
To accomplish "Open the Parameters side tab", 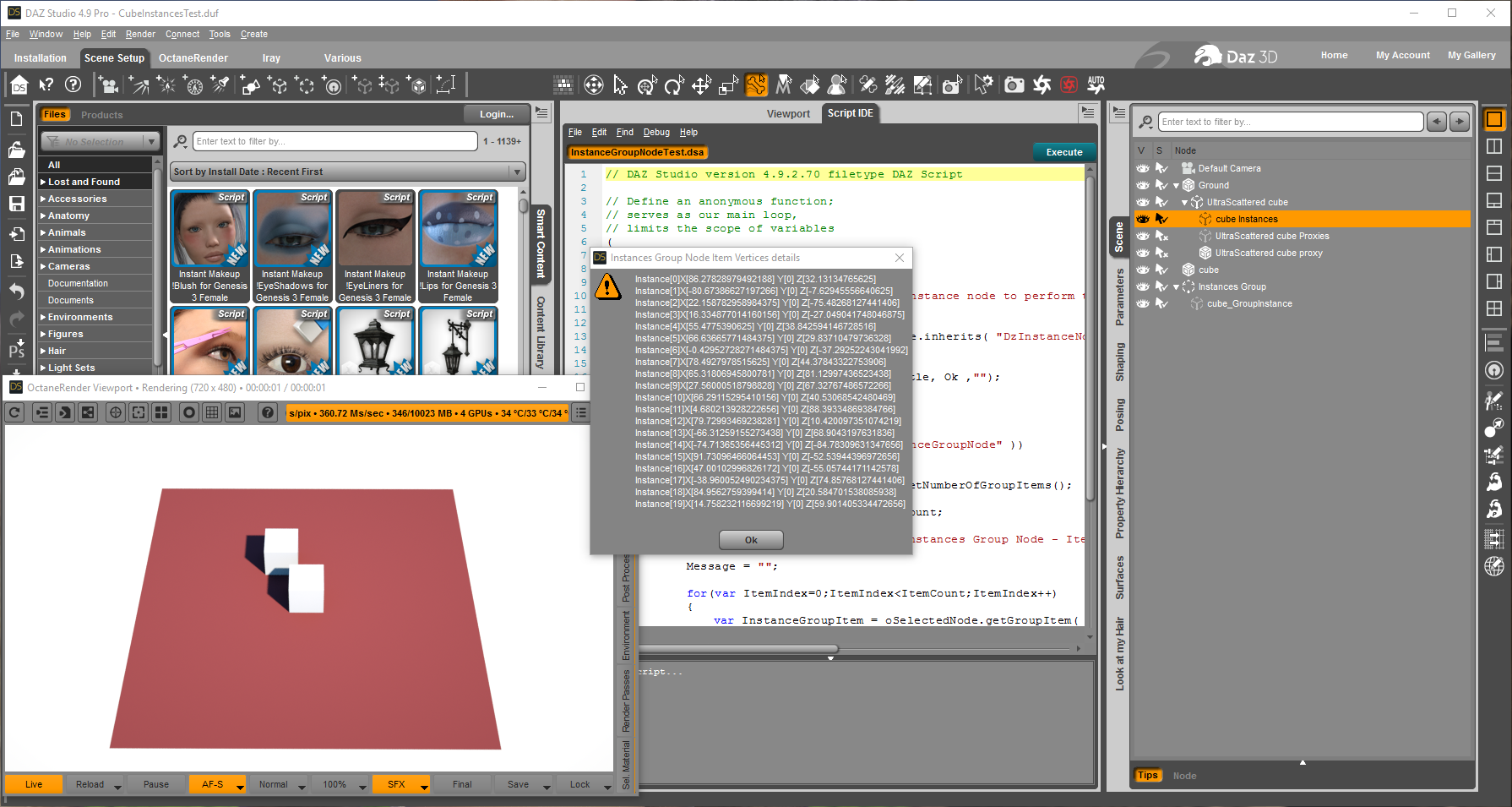I will point(1120,297).
